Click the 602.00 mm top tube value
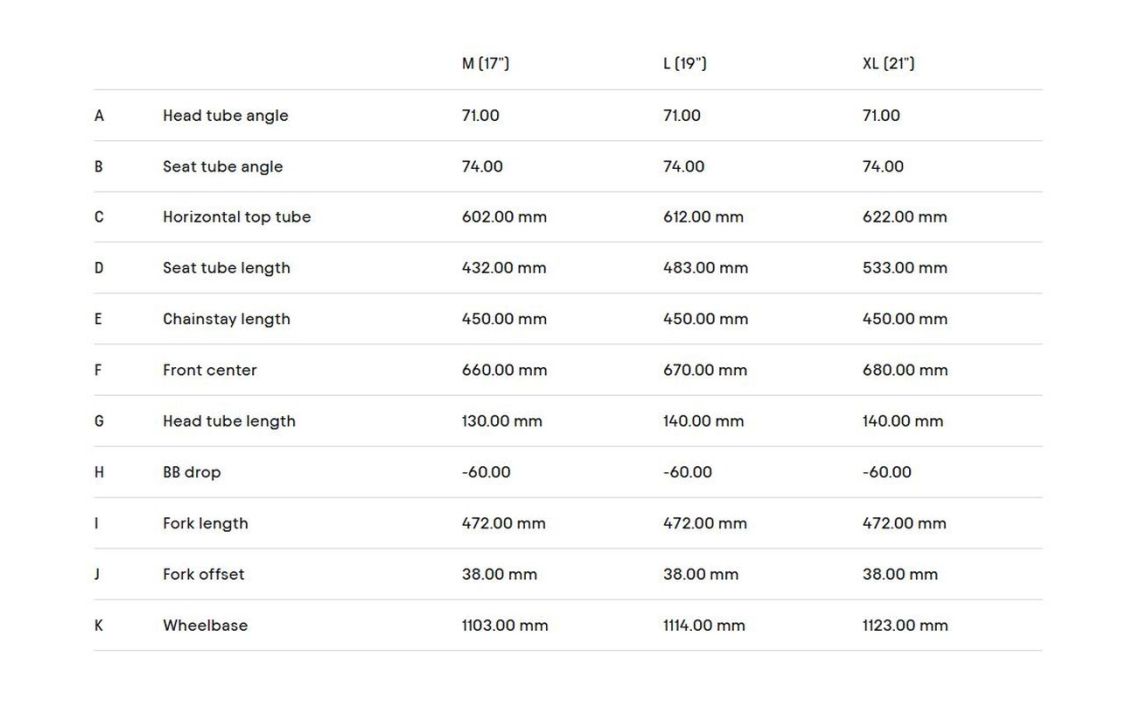This screenshot has width=1134, height=709. click(504, 217)
